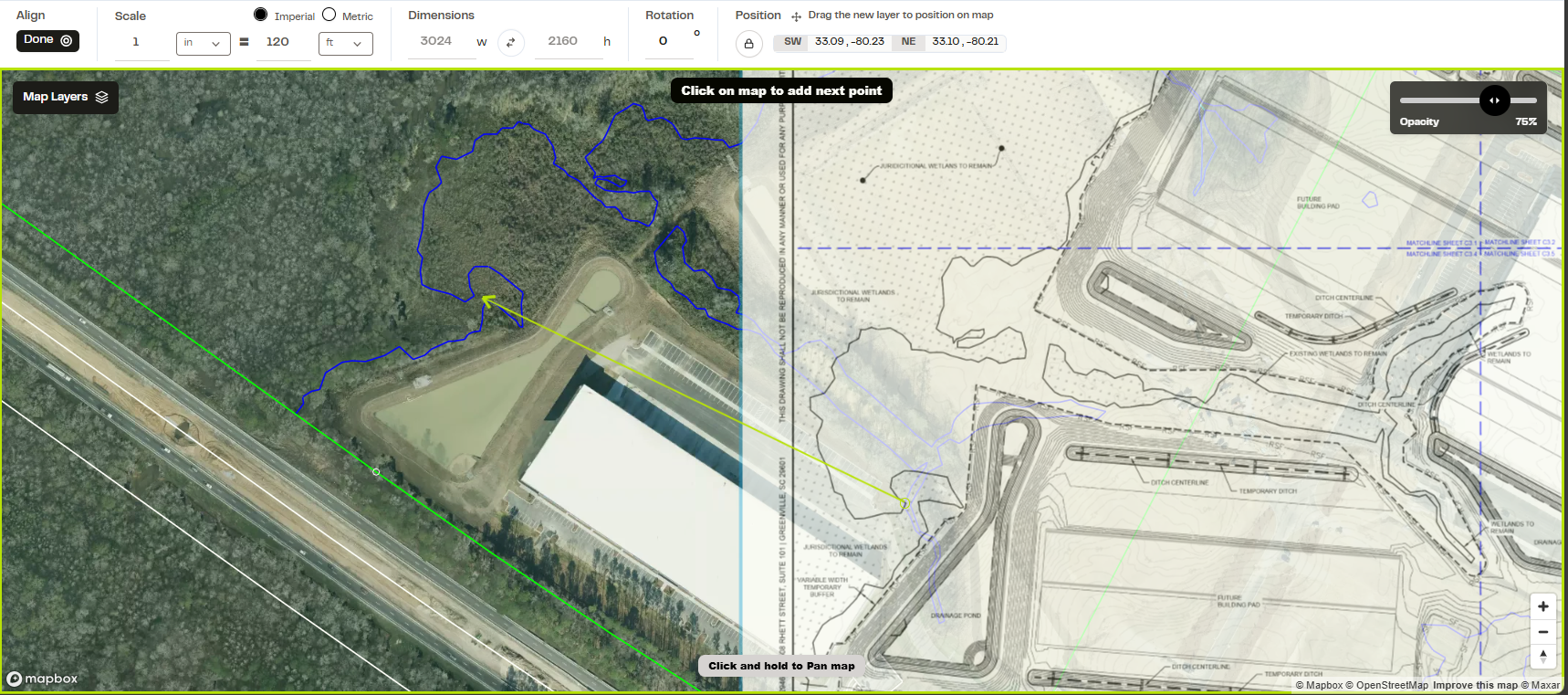1568x695 pixels.
Task: Click the scale value 120 field
Action: pyautogui.click(x=282, y=42)
